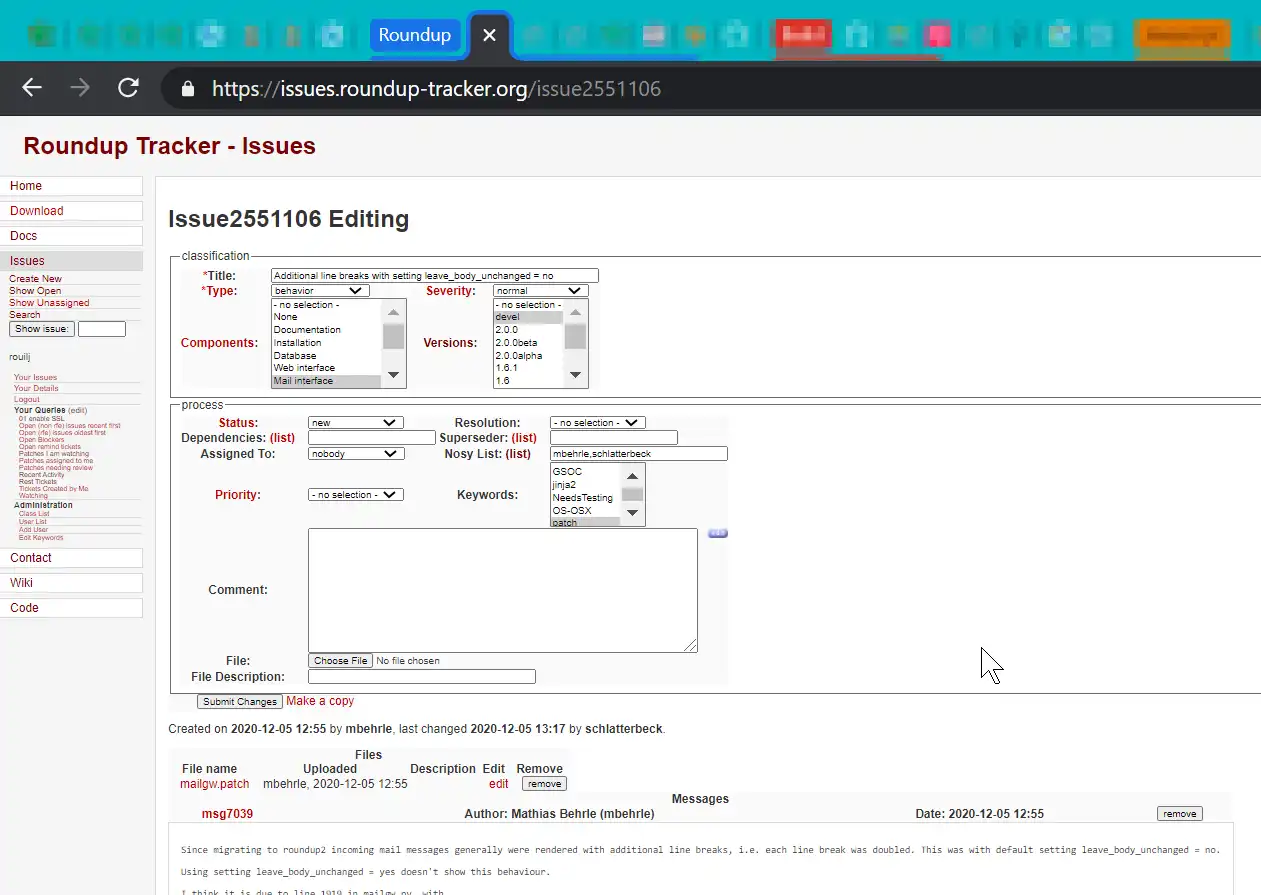Viewport: 1261px width, 895px height.
Task: Click the Nosy List input field
Action: (639, 454)
